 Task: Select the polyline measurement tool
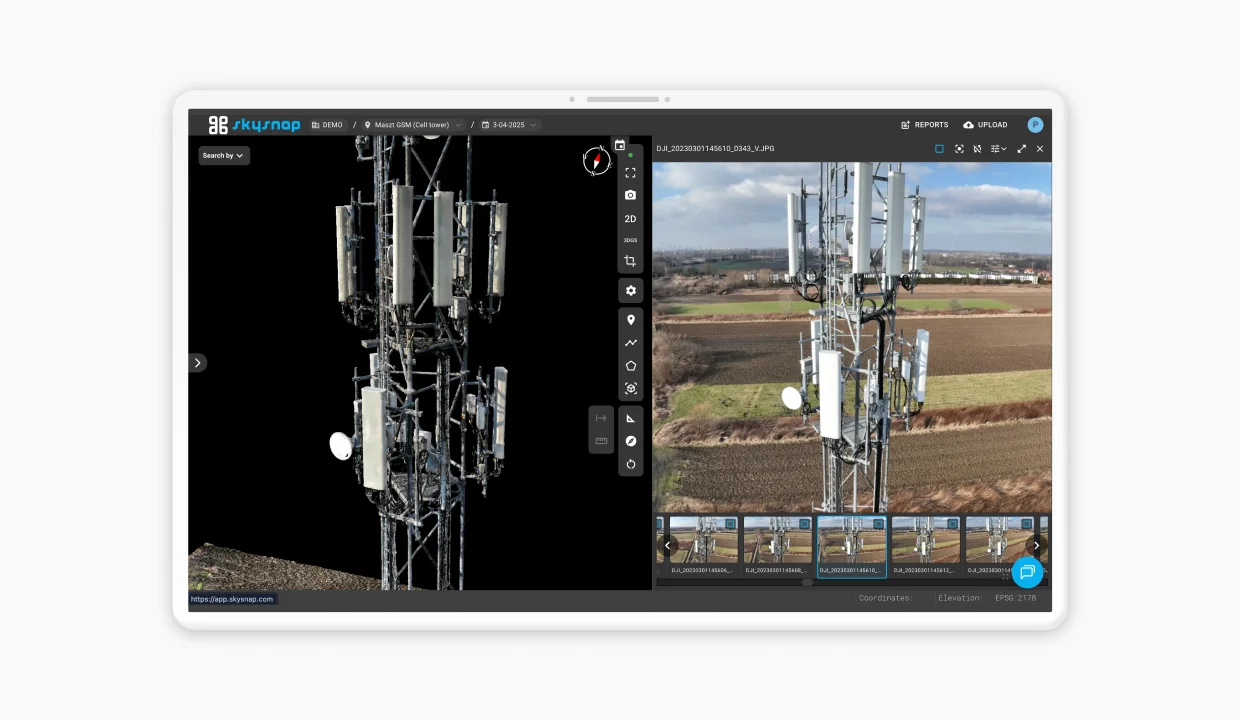click(x=630, y=343)
